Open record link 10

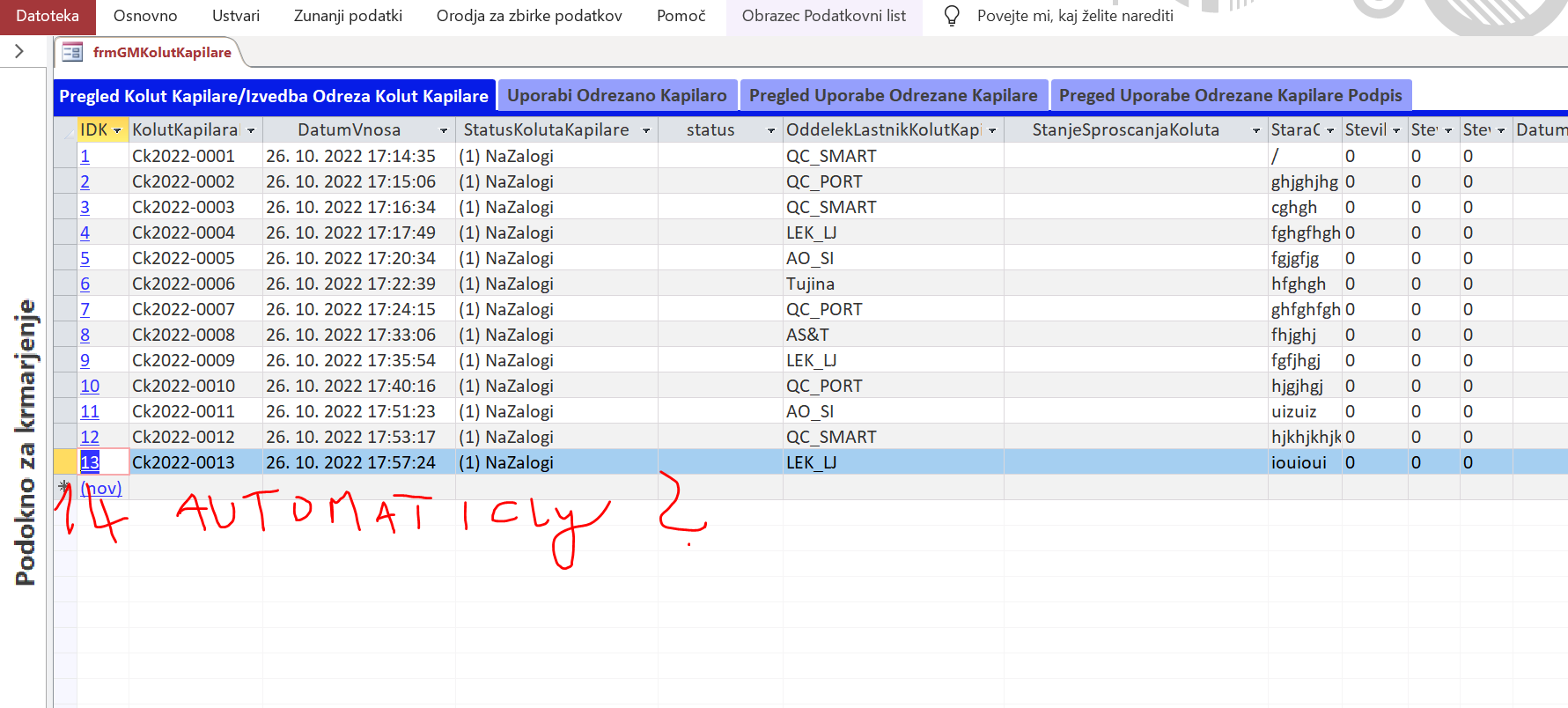[x=90, y=386]
